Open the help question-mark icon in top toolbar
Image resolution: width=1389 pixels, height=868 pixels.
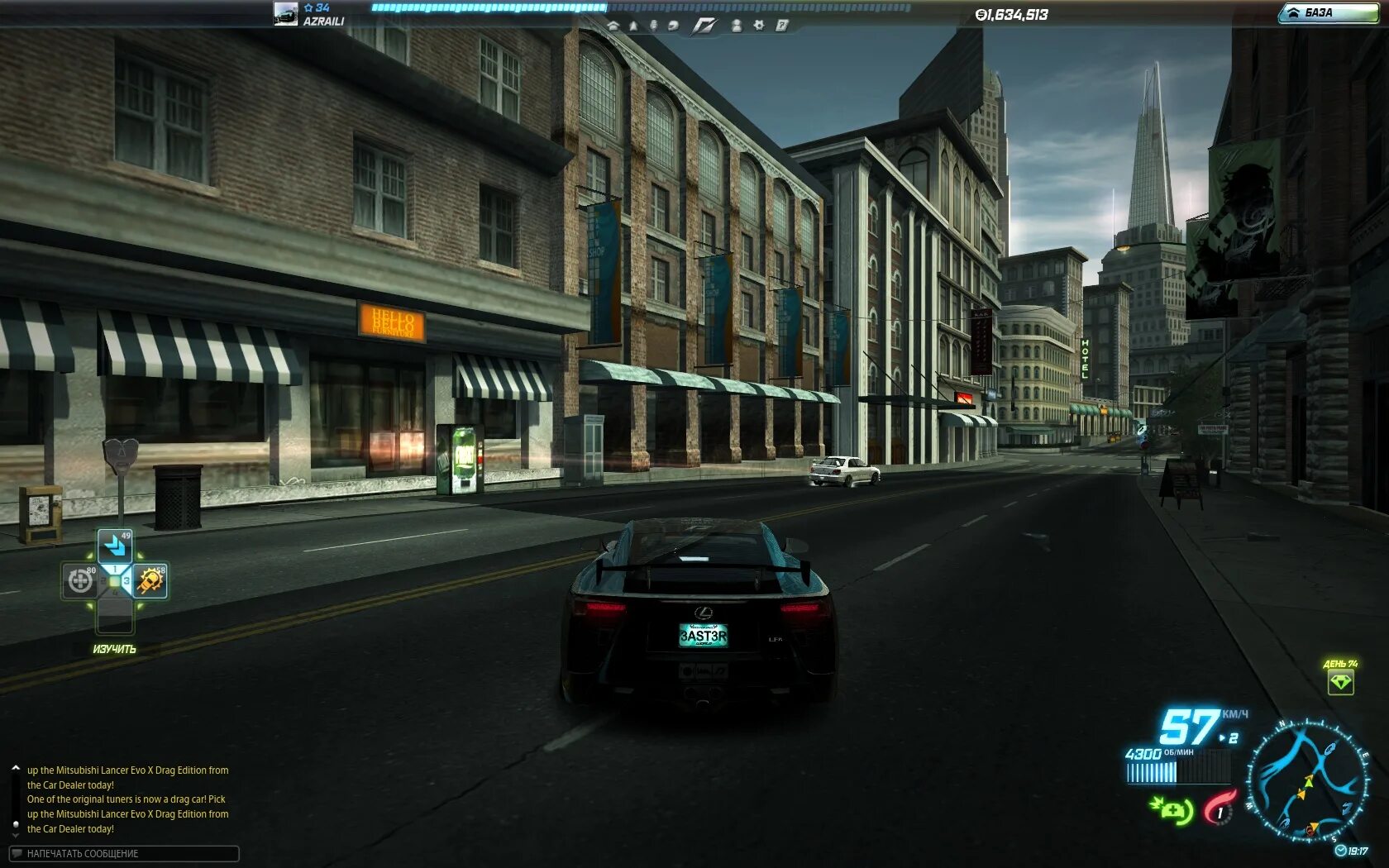coord(781,26)
